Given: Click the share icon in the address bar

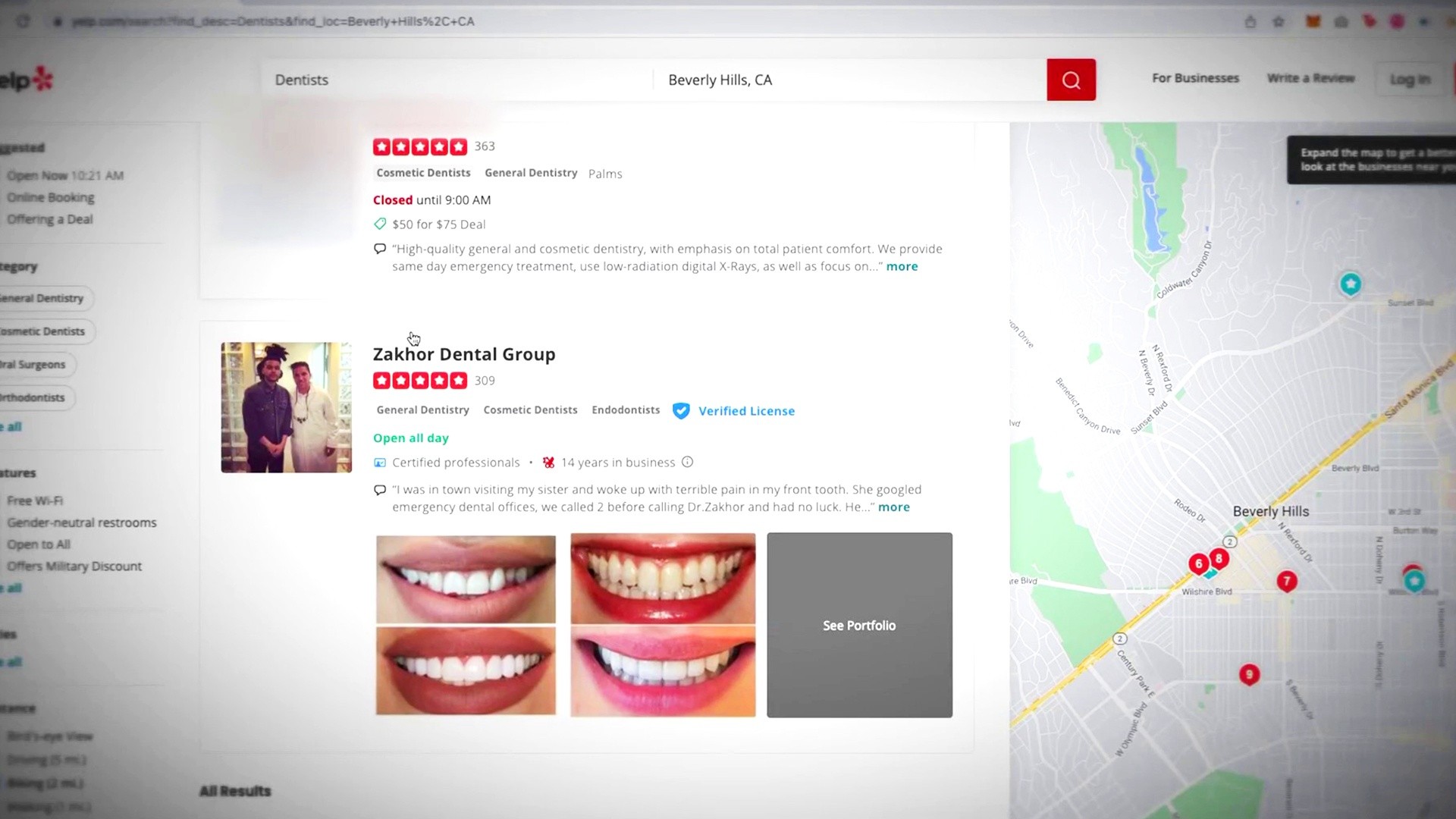Looking at the screenshot, I should pos(1250,21).
